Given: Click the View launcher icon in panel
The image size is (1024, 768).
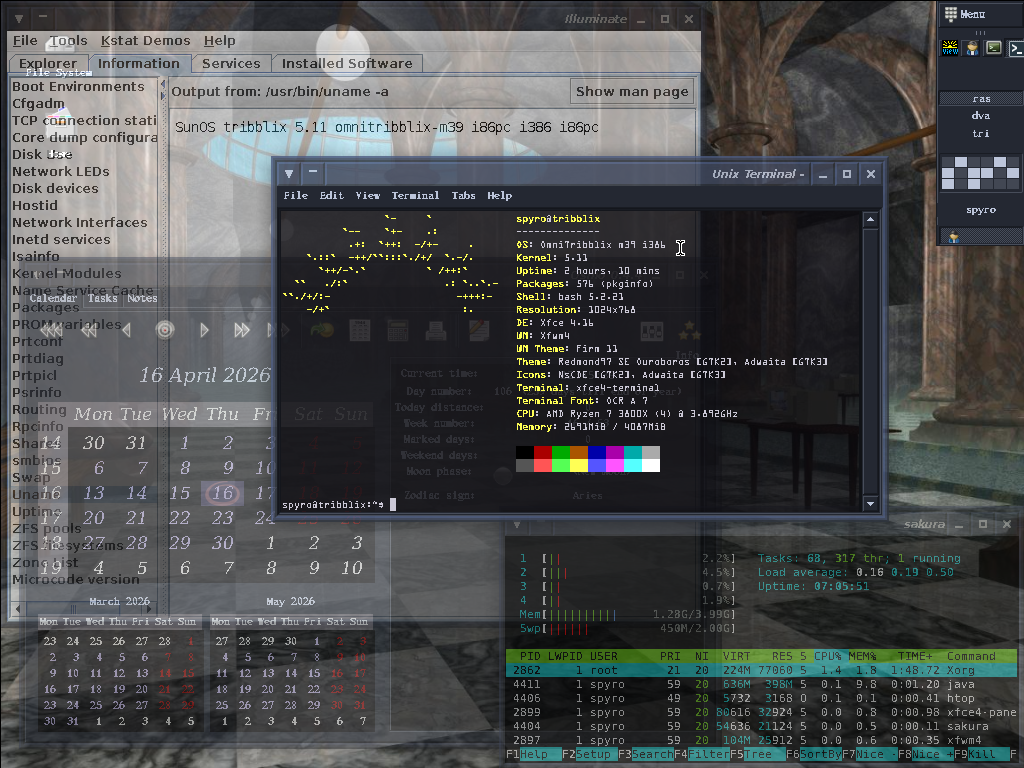Looking at the screenshot, I should (950, 47).
